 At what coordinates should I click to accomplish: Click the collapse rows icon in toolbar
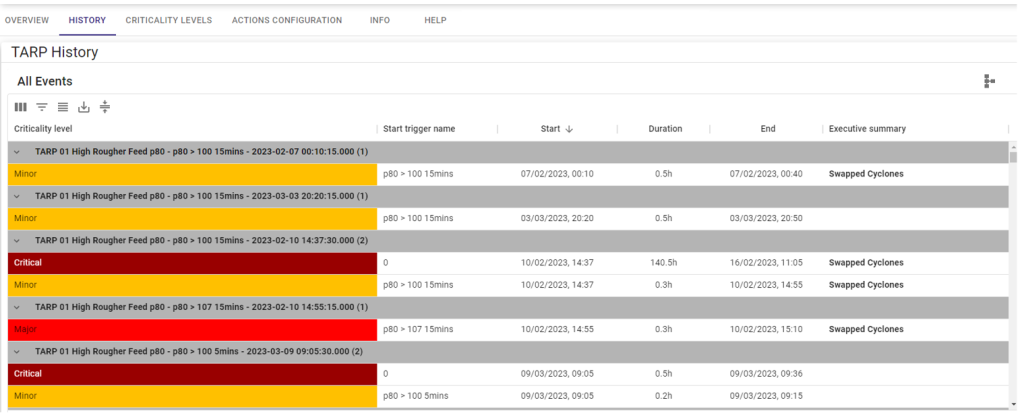click(105, 107)
